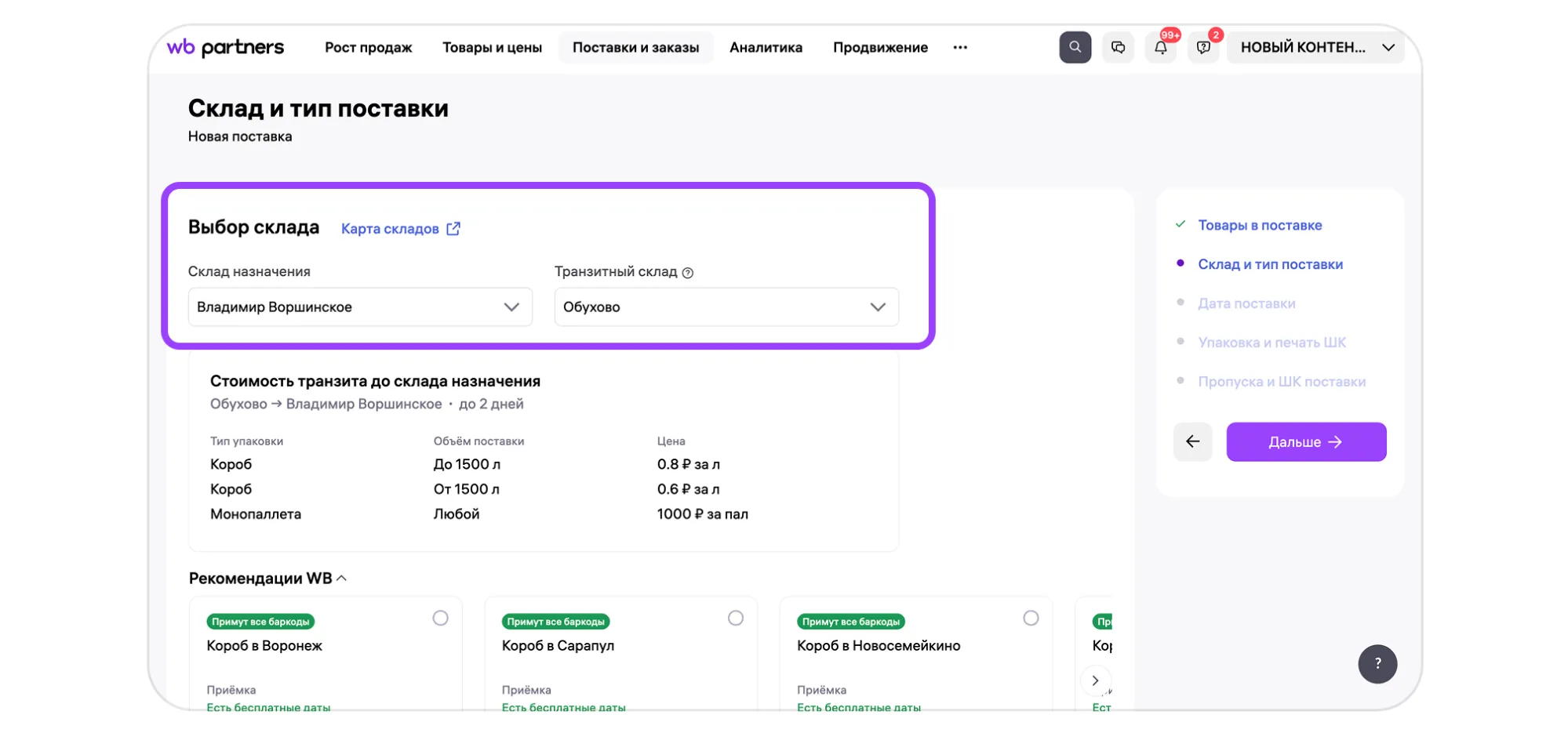This screenshot has width=1568, height=733.
Task: Show transit warehouse info tooltip icon
Action: pyautogui.click(x=688, y=273)
